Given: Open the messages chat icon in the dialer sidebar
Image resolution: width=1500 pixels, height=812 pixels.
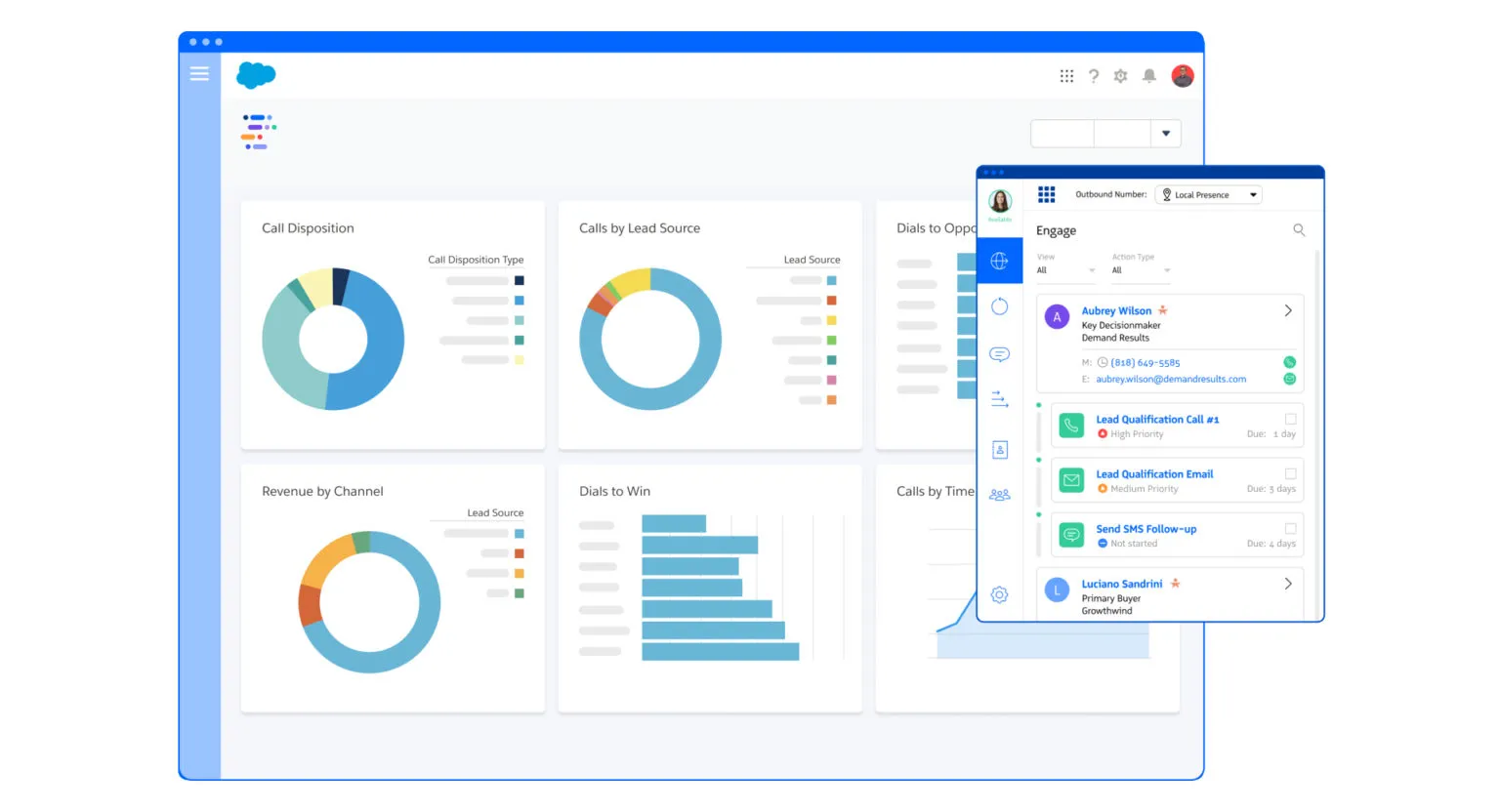Looking at the screenshot, I should pos(998,353).
